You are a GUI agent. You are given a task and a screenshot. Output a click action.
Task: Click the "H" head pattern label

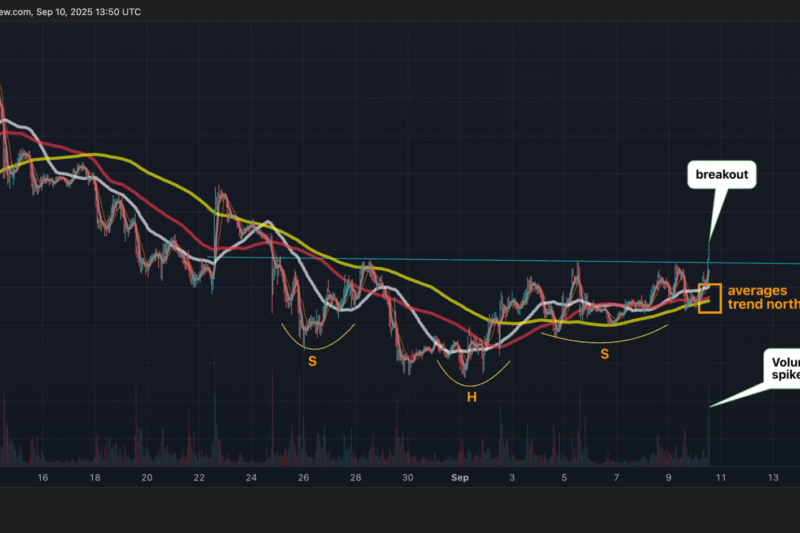470,397
